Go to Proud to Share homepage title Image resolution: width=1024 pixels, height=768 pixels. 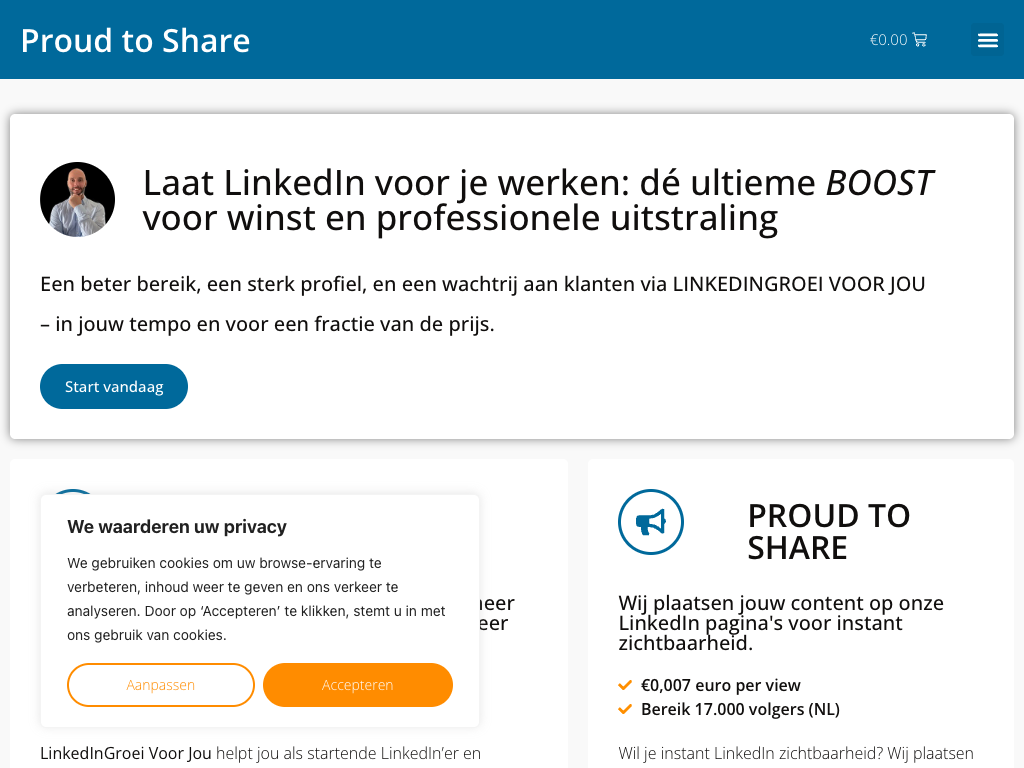click(135, 40)
